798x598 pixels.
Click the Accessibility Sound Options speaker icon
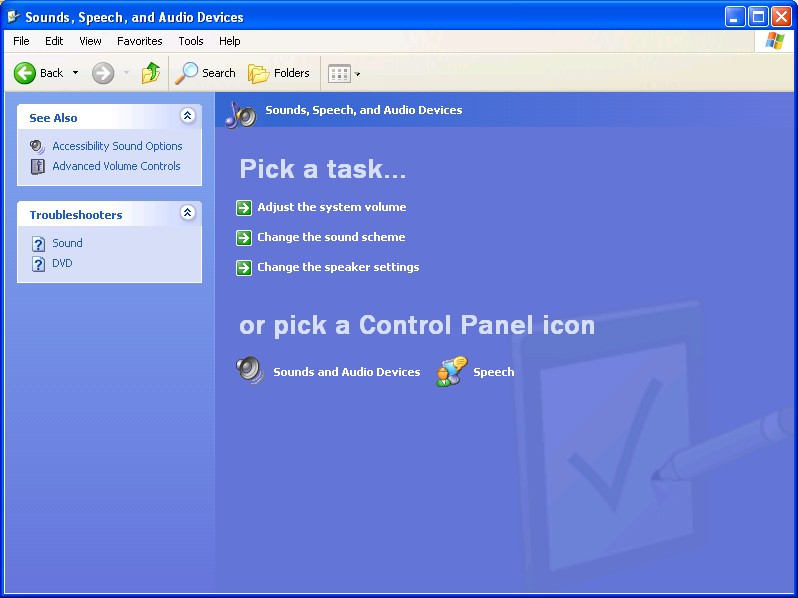pyautogui.click(x=37, y=147)
